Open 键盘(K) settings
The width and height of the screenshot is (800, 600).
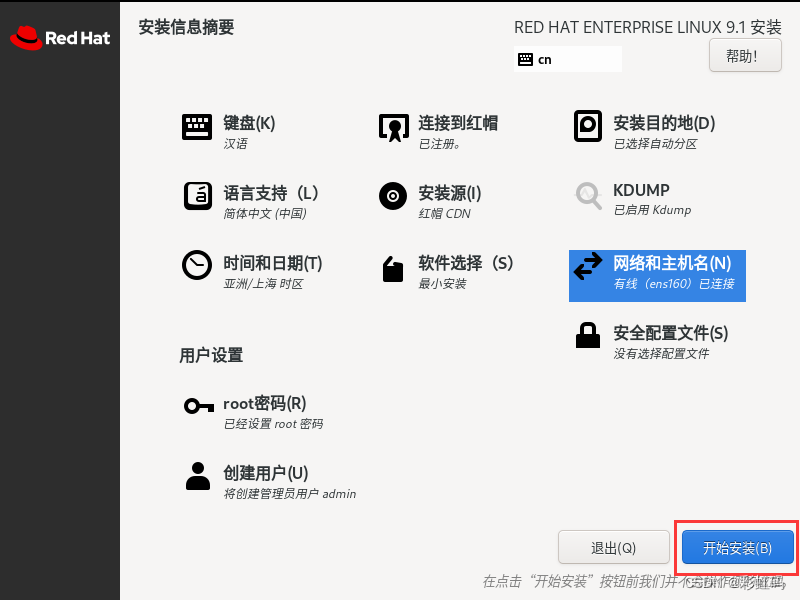click(x=249, y=123)
